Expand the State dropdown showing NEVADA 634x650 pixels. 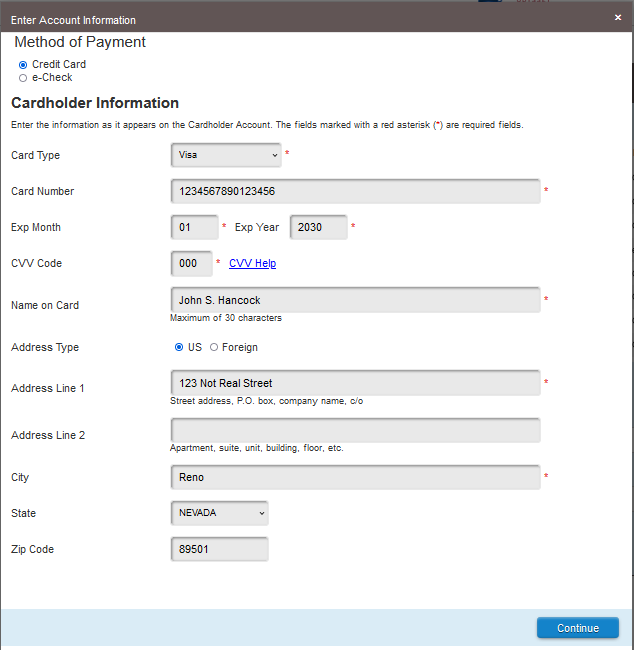(x=219, y=513)
